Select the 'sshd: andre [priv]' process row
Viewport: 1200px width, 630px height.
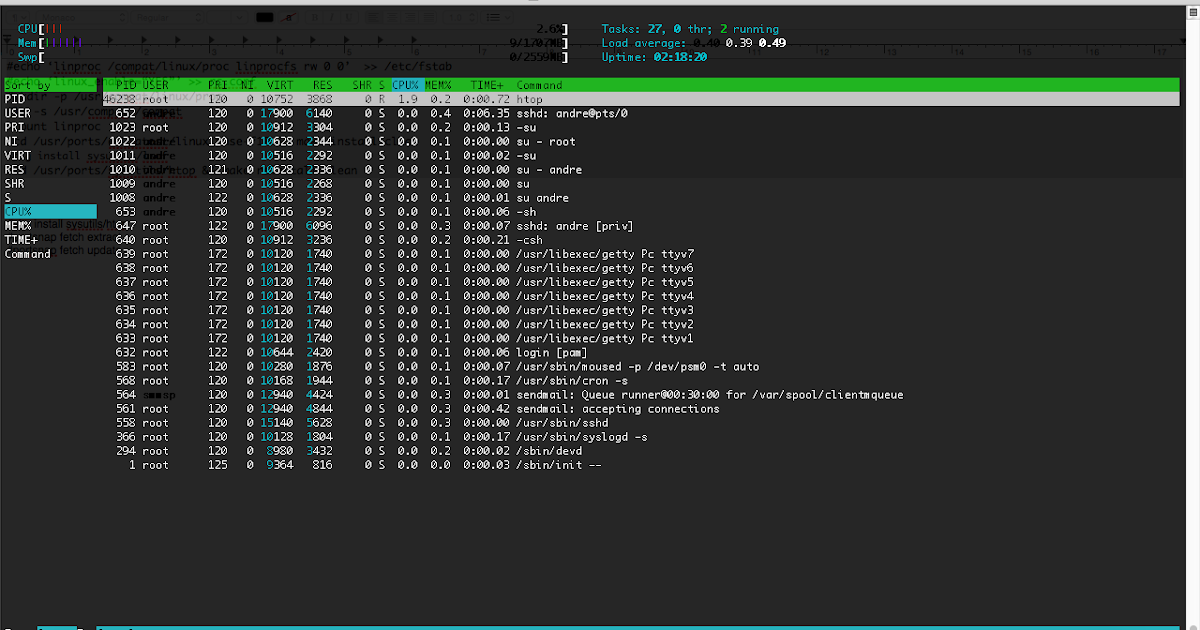click(x=640, y=226)
